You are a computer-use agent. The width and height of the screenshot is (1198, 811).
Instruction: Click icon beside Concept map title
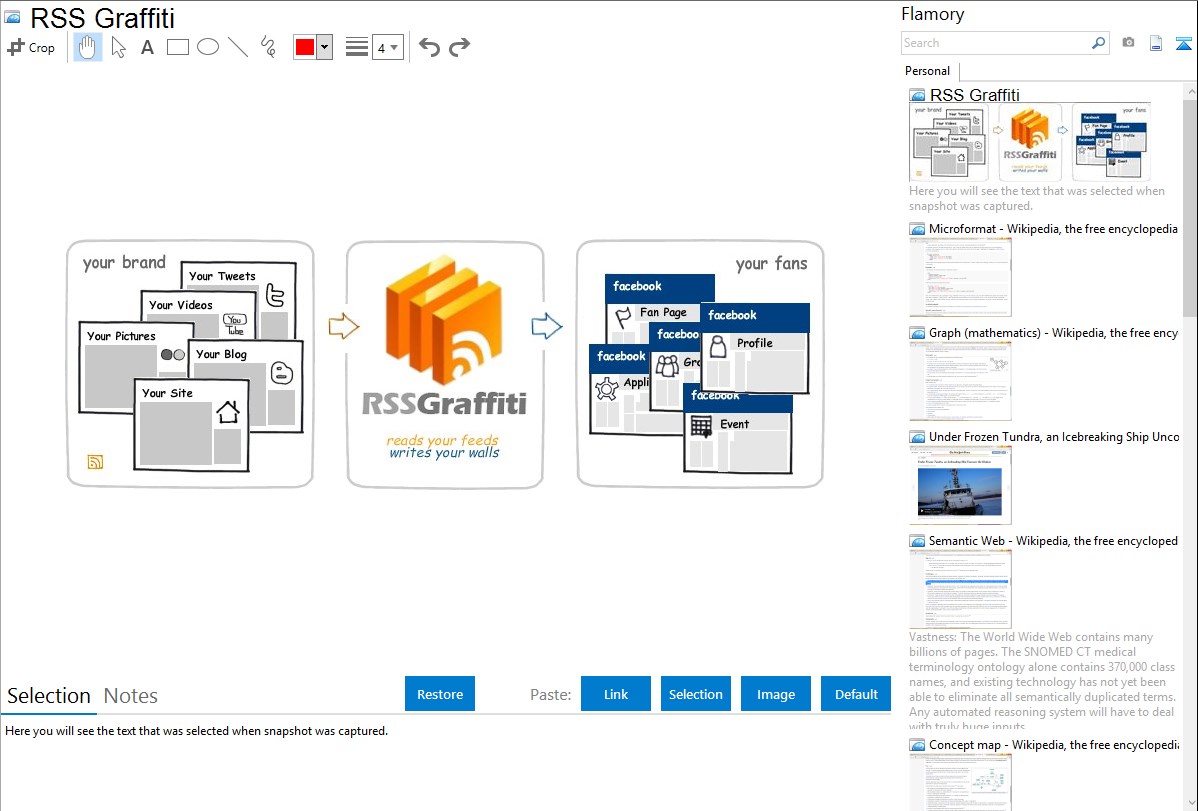pyautogui.click(x=917, y=745)
